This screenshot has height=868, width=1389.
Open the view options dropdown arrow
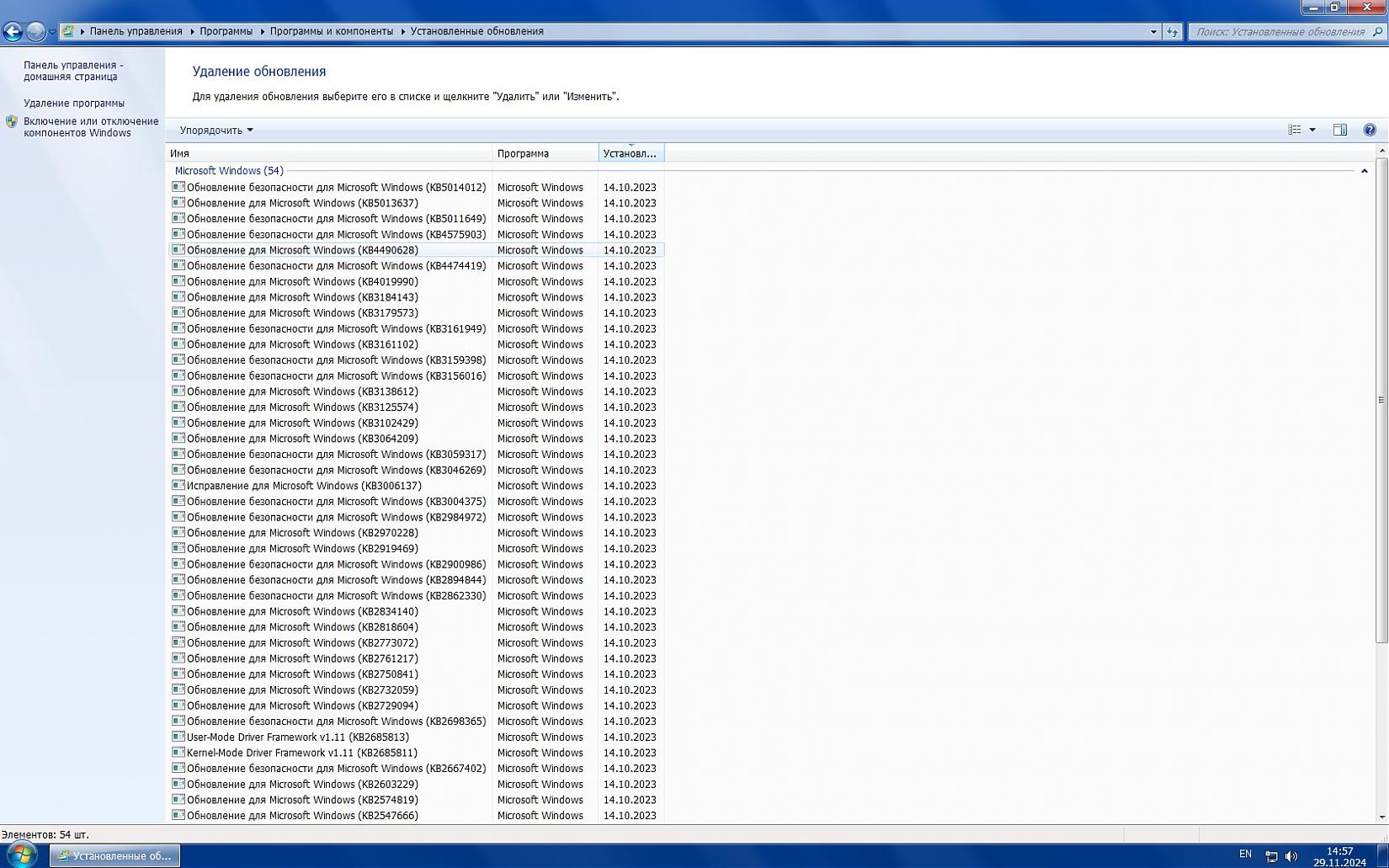[x=1312, y=130]
